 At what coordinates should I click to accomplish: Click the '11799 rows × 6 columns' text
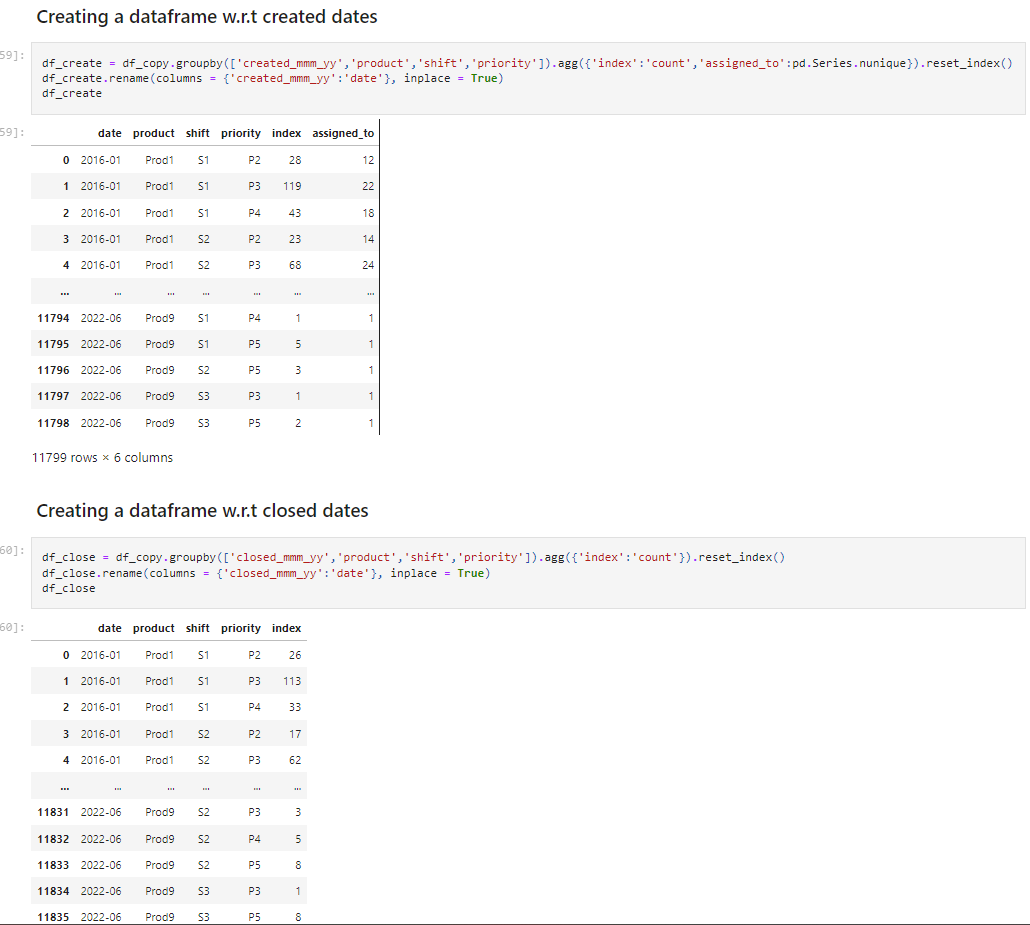point(103,457)
